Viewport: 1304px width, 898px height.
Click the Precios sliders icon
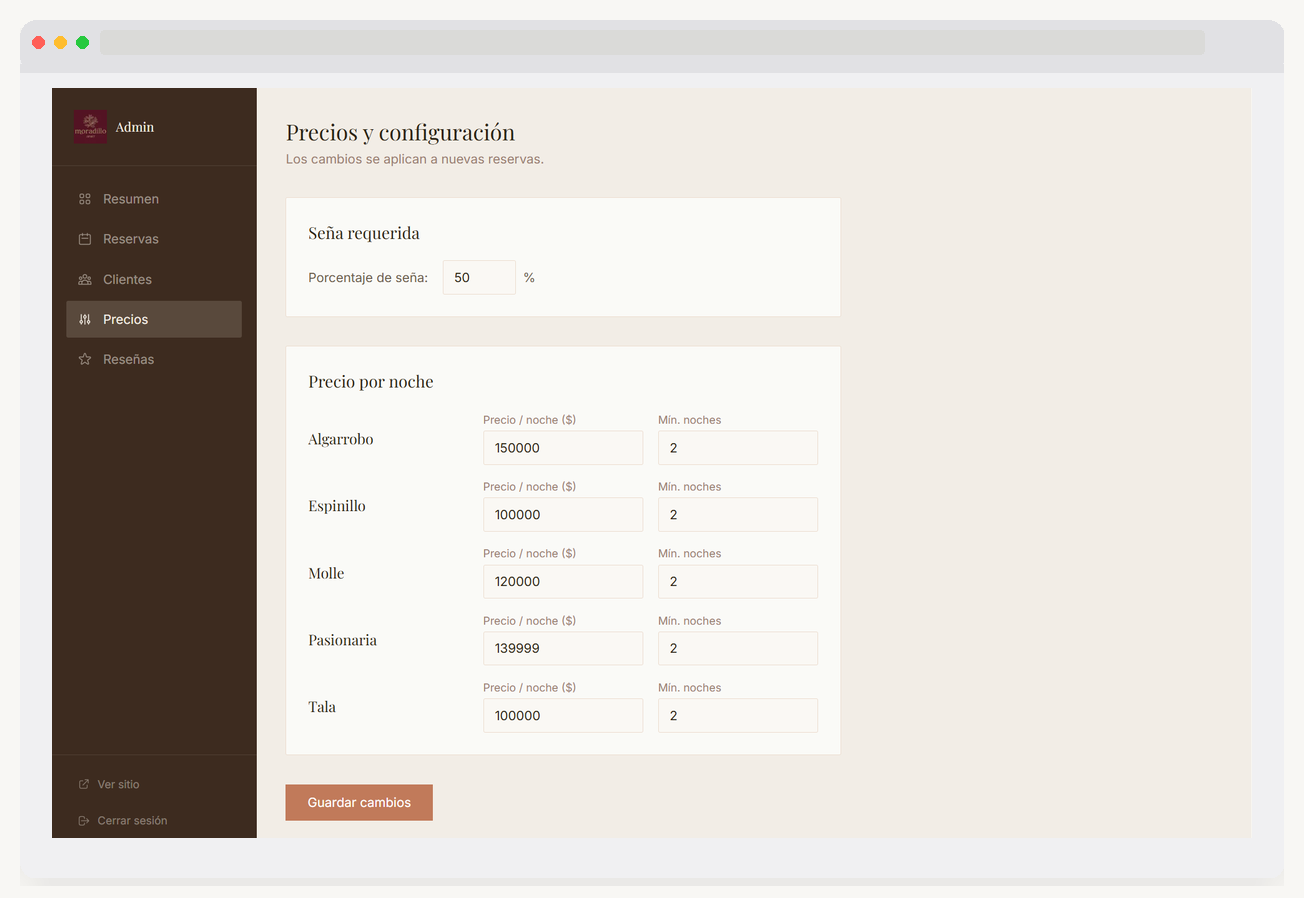click(x=85, y=319)
